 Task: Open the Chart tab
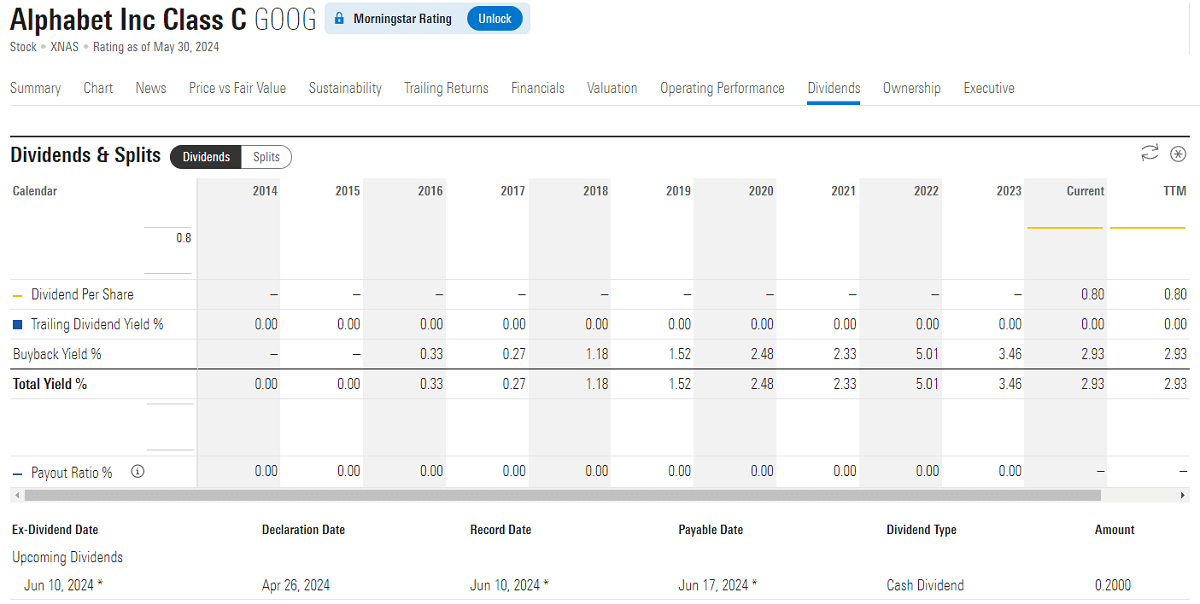coord(98,88)
